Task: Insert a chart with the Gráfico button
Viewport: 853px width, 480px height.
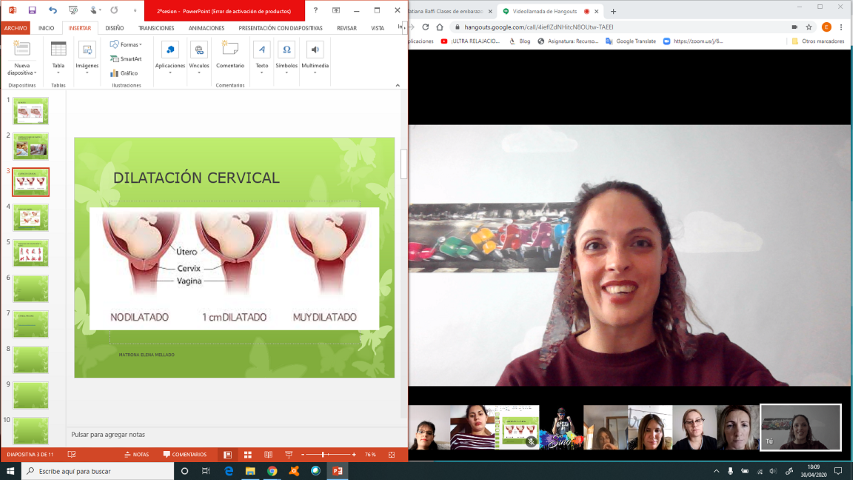Action: [125, 73]
